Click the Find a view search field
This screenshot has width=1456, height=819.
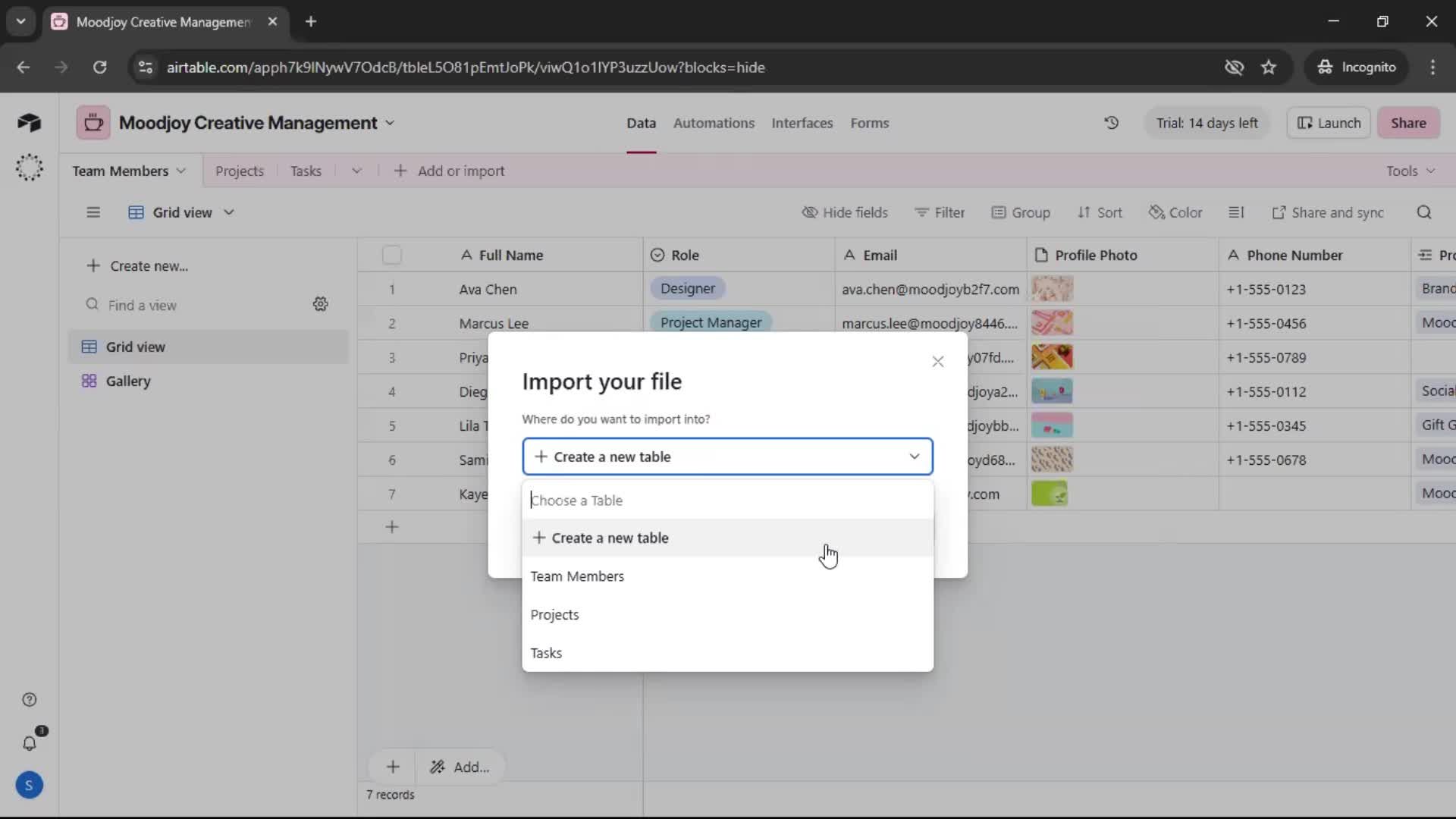tap(193, 305)
